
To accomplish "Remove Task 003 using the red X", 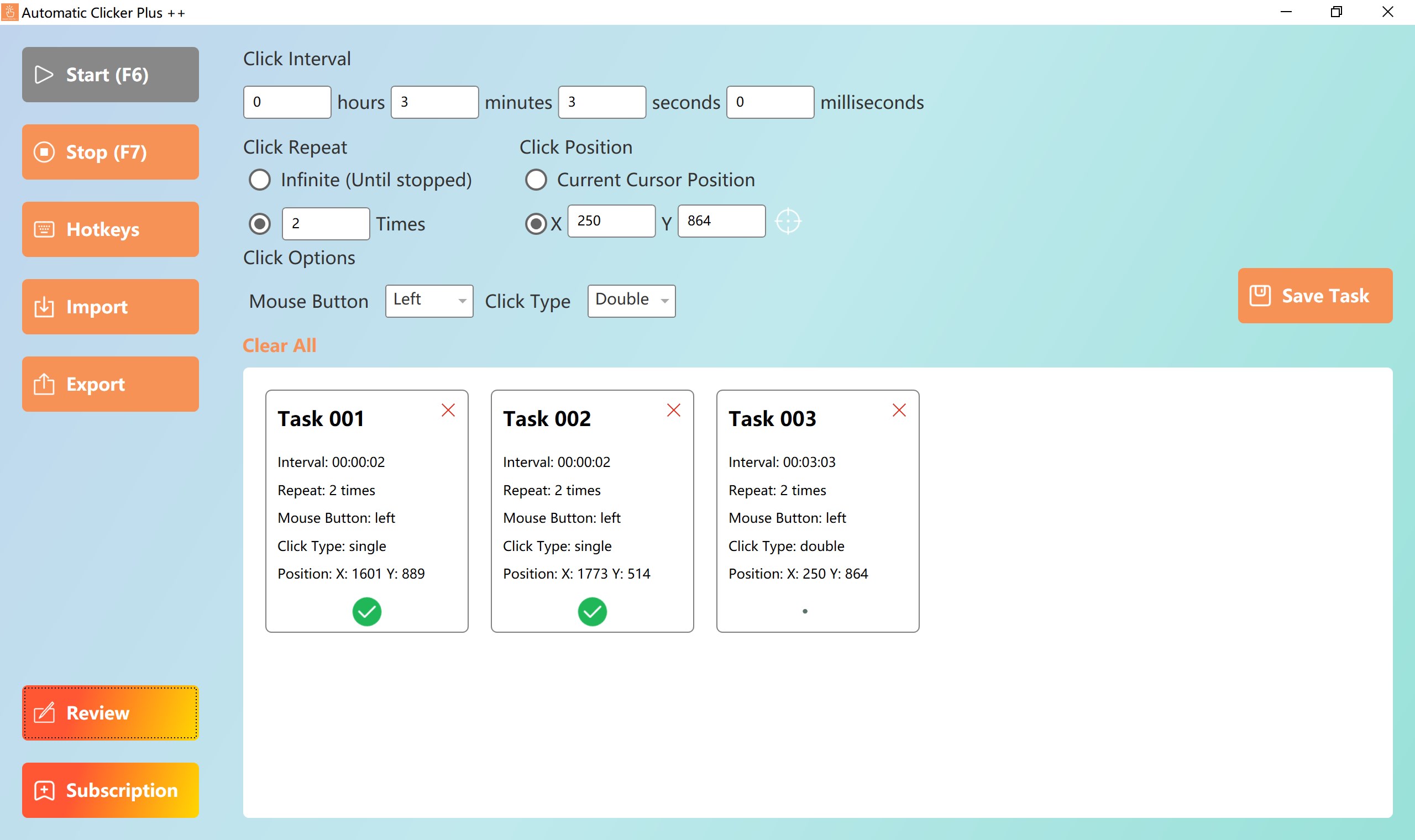I will coord(899,411).
